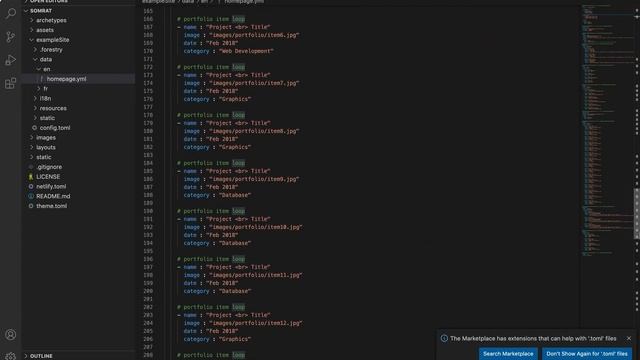Click the text "images/portfolio/item11.jpg"

pyautogui.click(x=256, y=275)
